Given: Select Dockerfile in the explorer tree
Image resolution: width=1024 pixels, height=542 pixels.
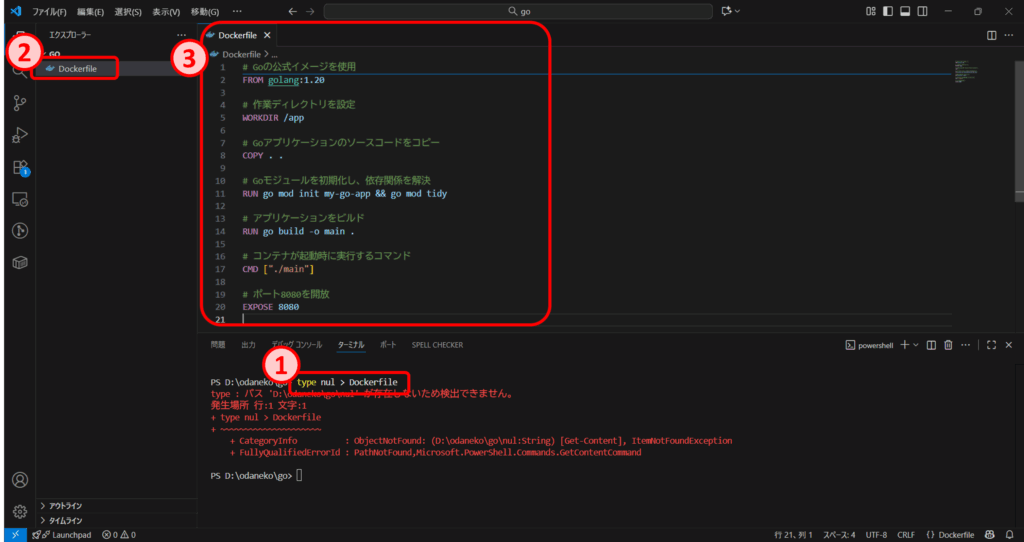Looking at the screenshot, I should coord(77,69).
